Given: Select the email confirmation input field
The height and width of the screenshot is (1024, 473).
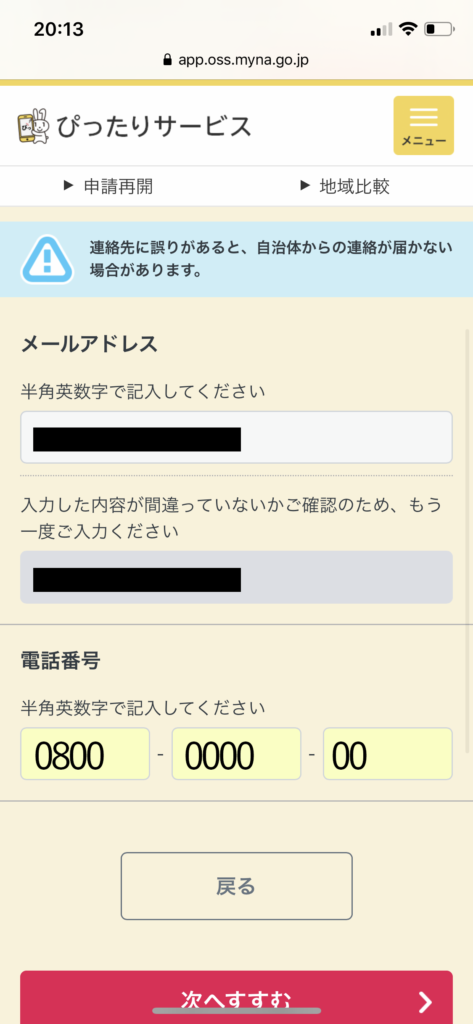Looking at the screenshot, I should pyautogui.click(x=236, y=577).
